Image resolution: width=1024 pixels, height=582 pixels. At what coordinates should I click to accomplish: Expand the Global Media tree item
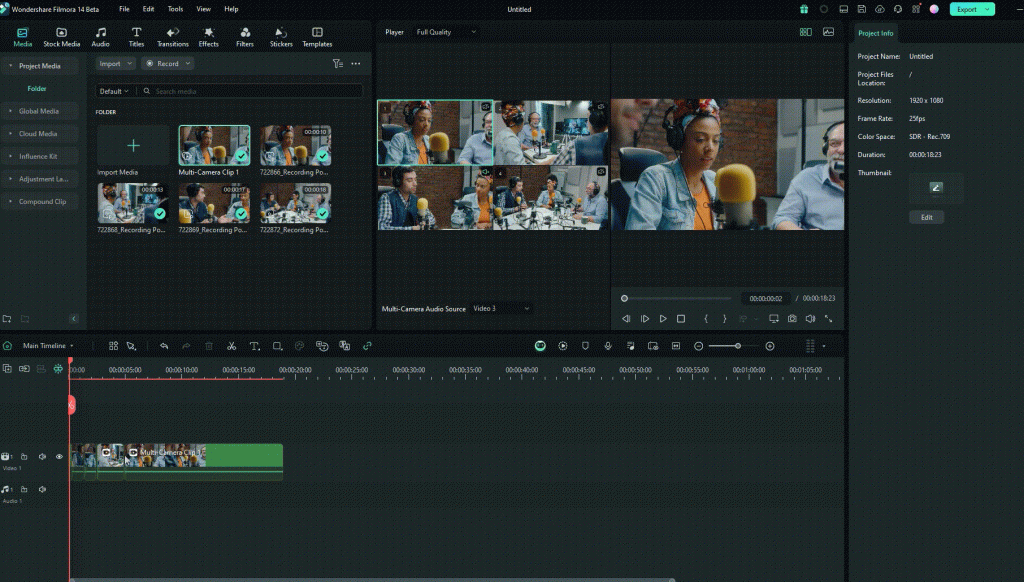click(x=39, y=111)
